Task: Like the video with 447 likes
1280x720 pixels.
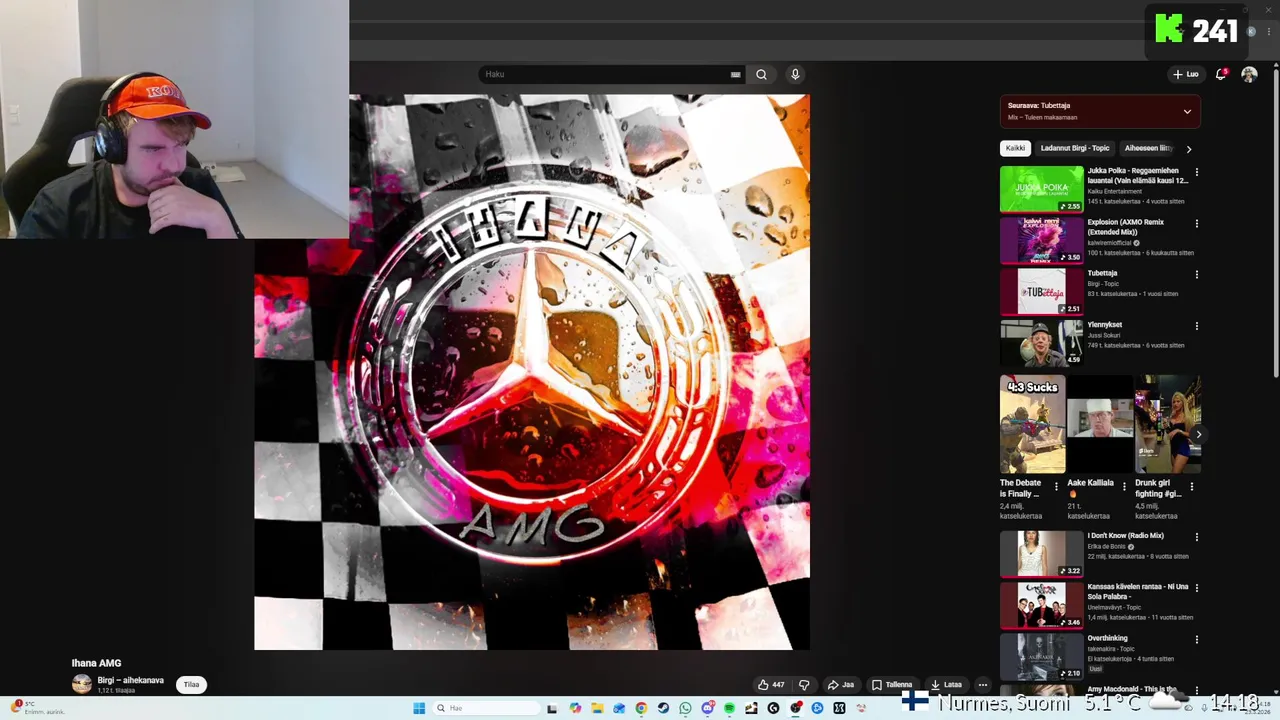Action: click(x=771, y=685)
